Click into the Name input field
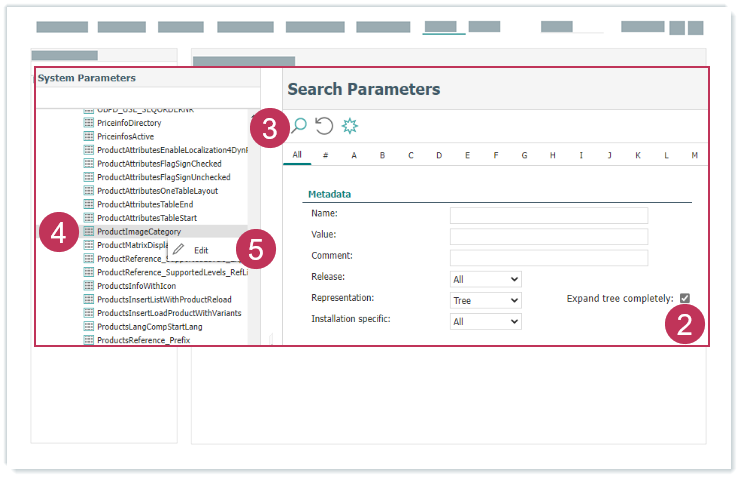This screenshot has width=741, height=479. 548,215
